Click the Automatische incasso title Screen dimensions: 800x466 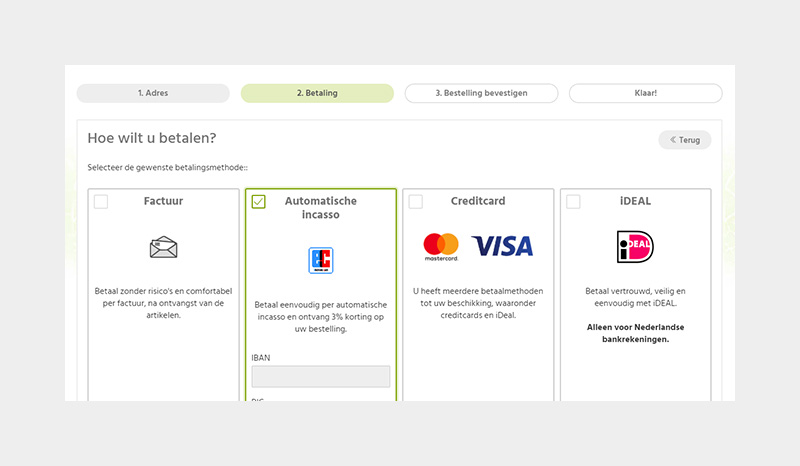pos(321,208)
